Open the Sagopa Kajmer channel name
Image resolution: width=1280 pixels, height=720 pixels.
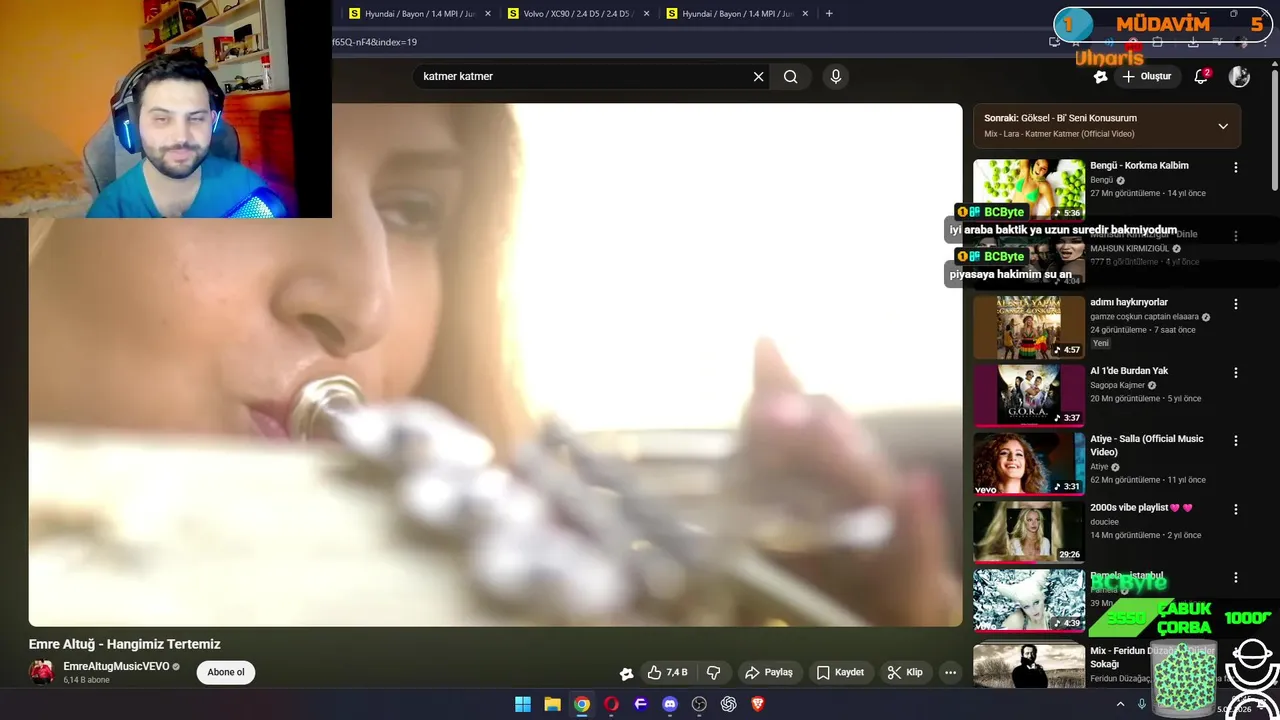tap(1117, 385)
